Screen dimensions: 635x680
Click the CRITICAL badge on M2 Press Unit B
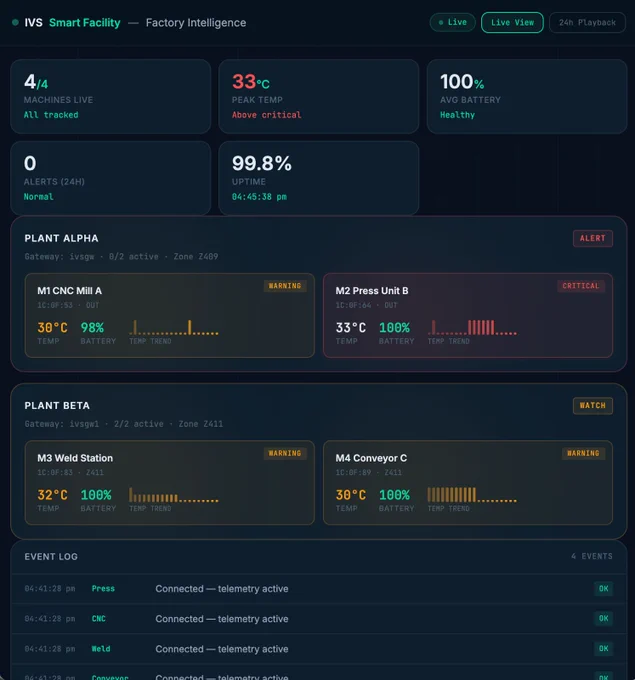[581, 286]
